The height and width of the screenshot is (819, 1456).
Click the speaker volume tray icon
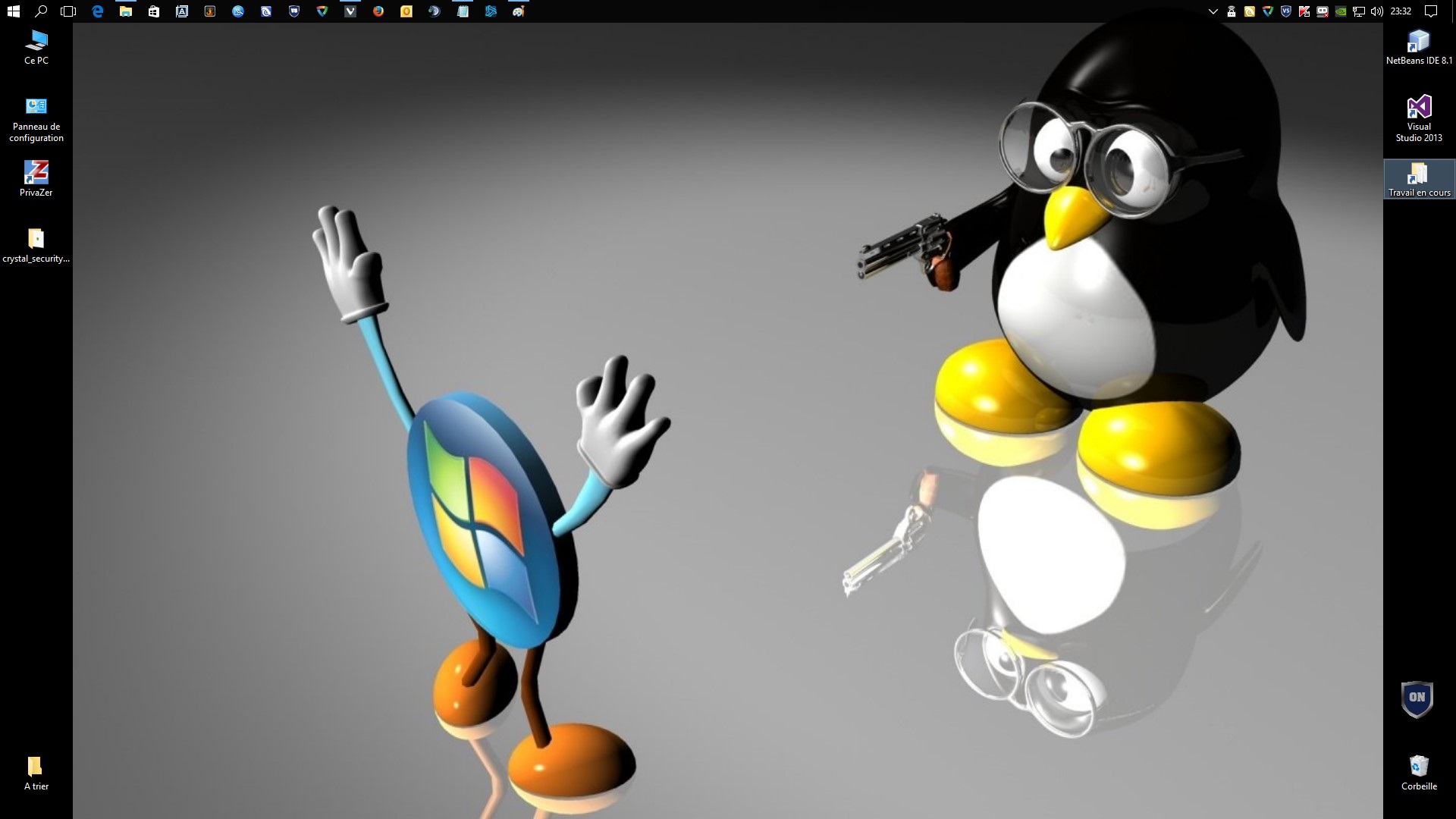tap(1377, 11)
